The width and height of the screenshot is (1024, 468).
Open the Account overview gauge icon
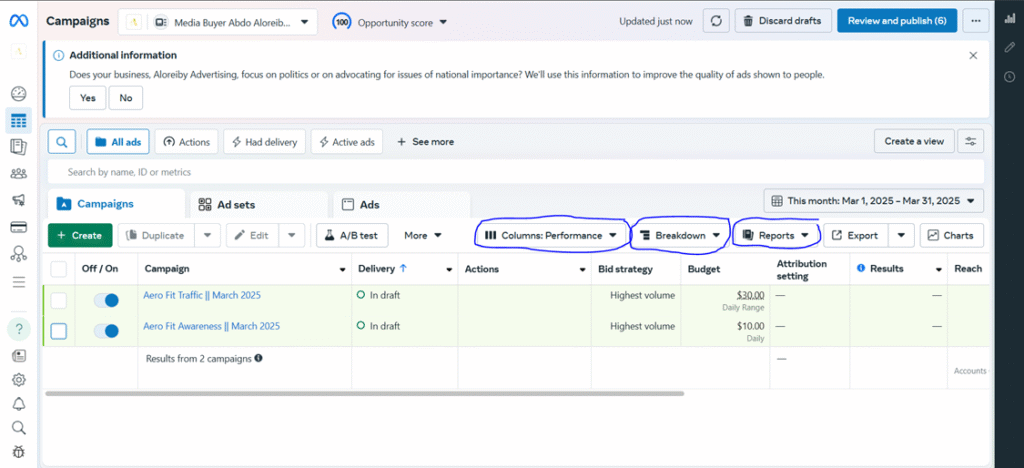click(19, 93)
